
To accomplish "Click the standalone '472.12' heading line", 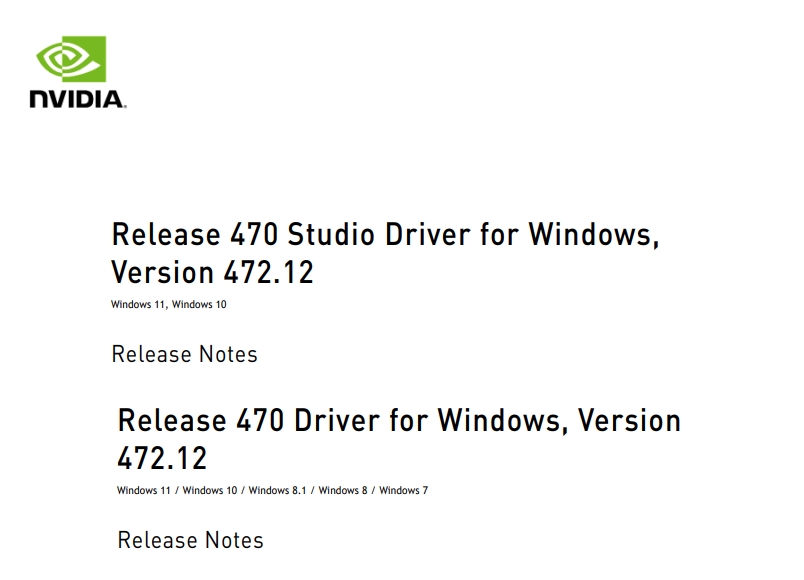I will [162, 458].
